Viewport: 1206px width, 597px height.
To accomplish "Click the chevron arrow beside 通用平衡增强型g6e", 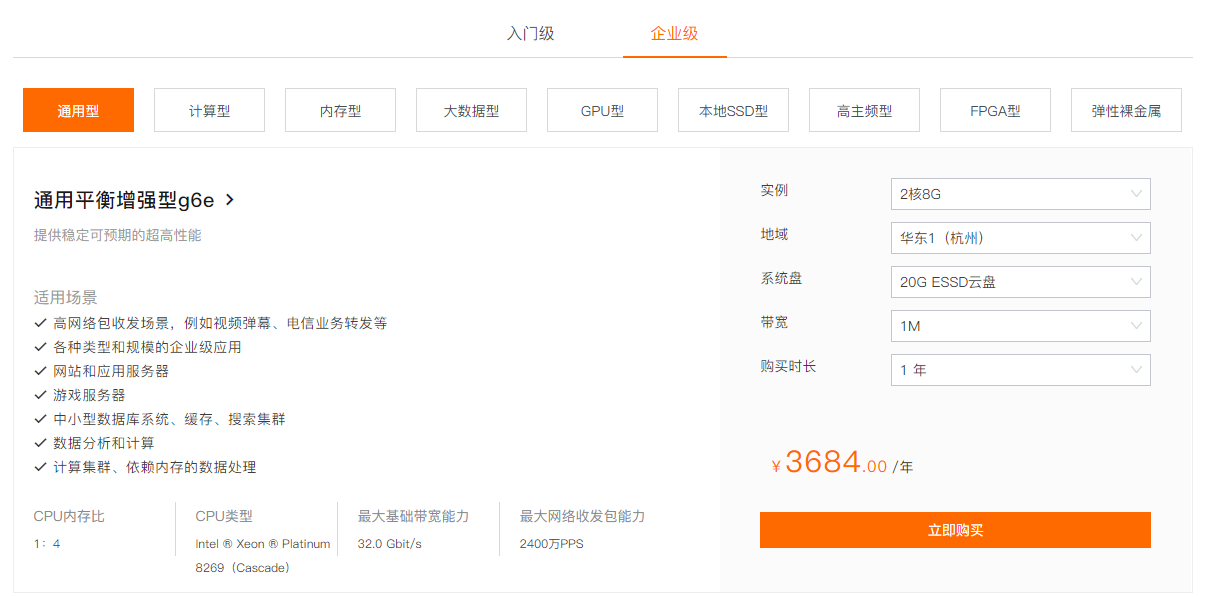I will pyautogui.click(x=230, y=200).
